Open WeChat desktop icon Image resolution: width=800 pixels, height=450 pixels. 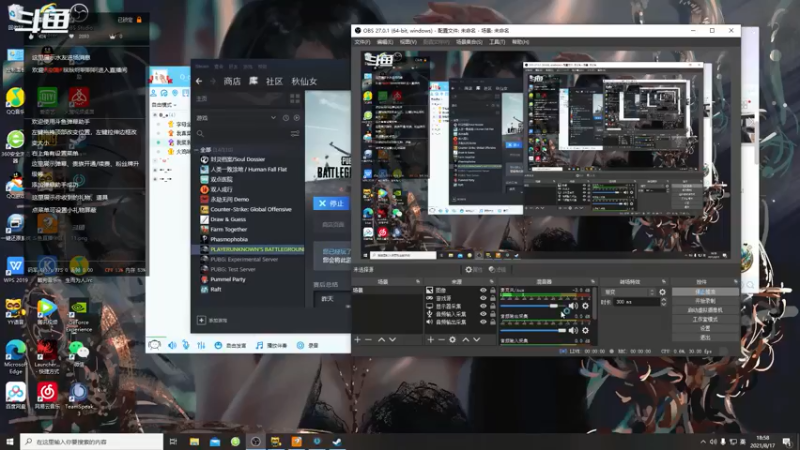[x=79, y=352]
